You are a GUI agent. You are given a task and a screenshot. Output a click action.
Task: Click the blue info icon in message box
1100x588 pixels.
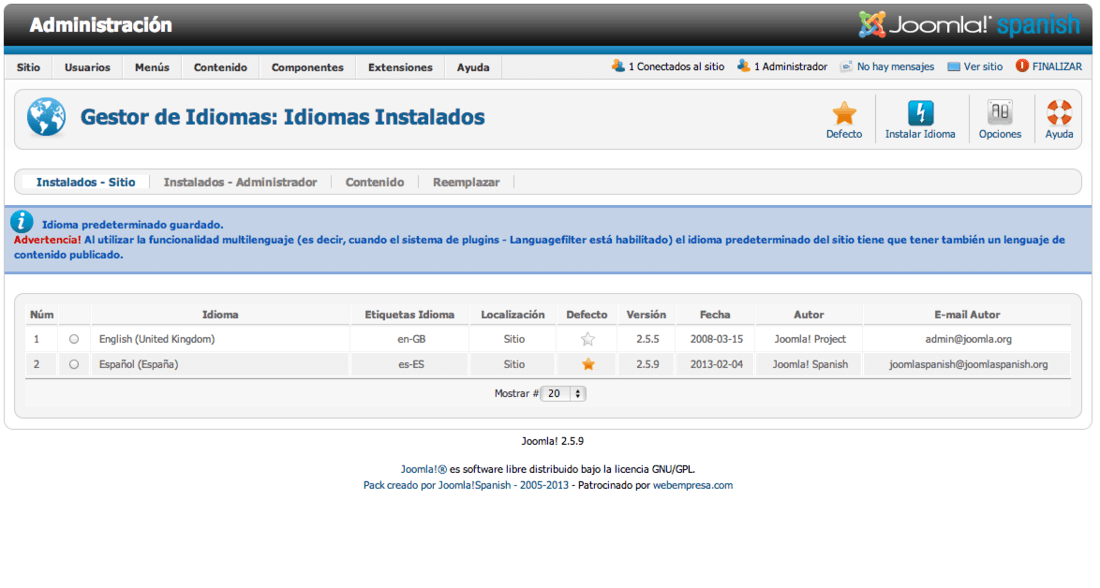click(21, 222)
